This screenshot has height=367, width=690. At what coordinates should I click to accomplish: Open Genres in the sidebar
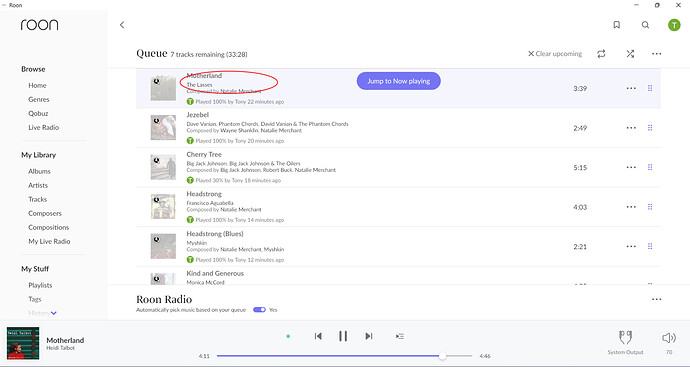tap(39, 99)
